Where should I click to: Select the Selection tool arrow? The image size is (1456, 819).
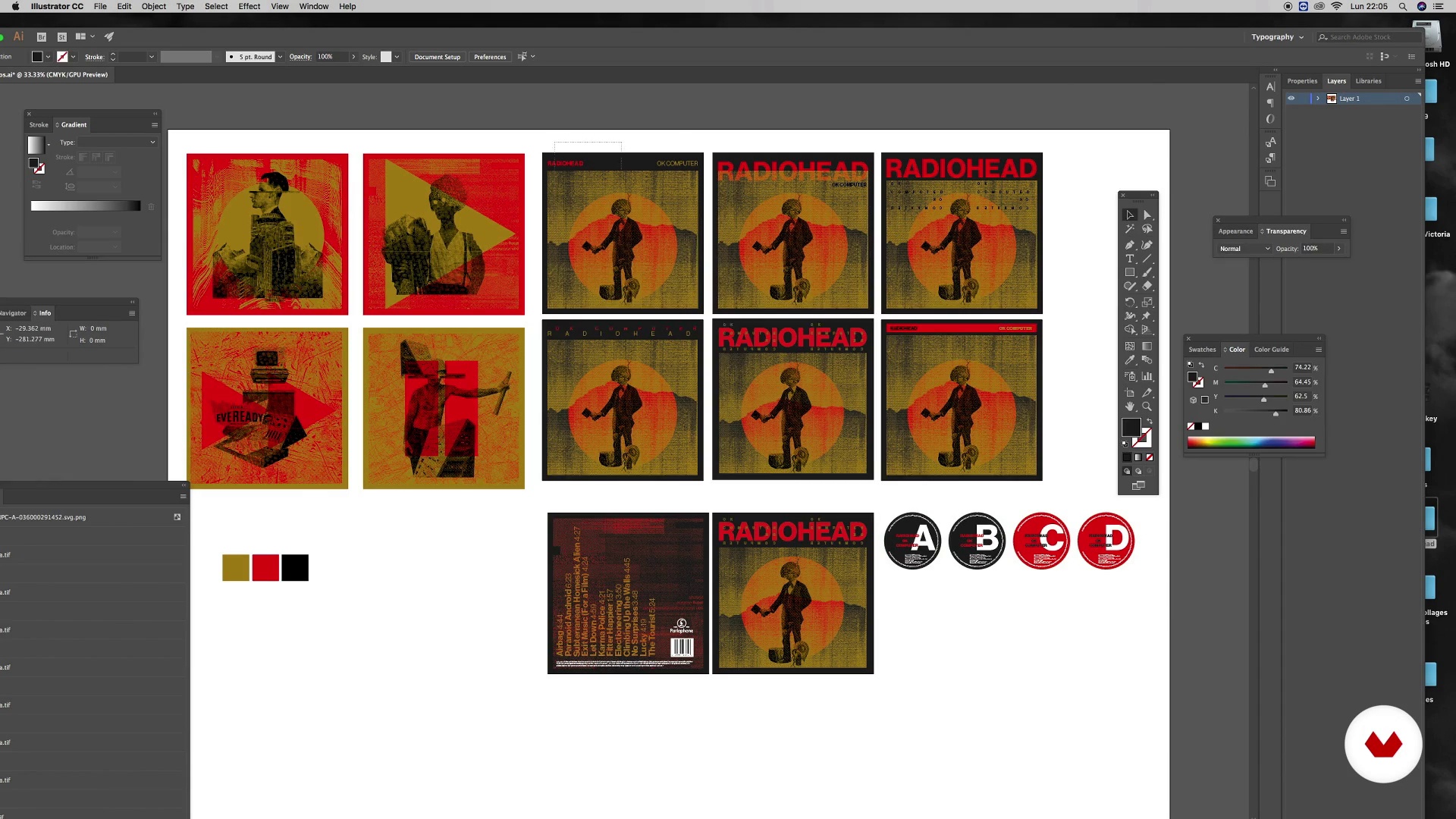point(1129,215)
